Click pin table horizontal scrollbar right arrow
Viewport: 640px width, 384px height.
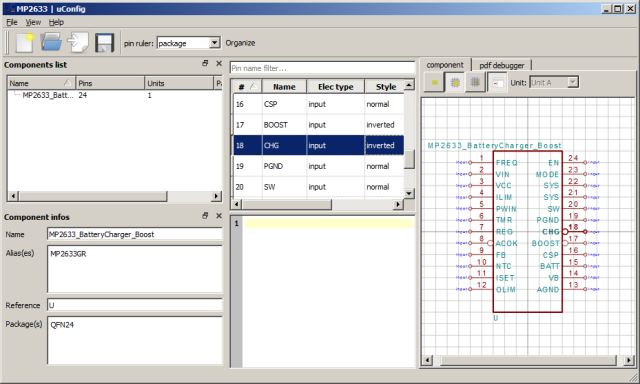pyautogui.click(x=398, y=204)
